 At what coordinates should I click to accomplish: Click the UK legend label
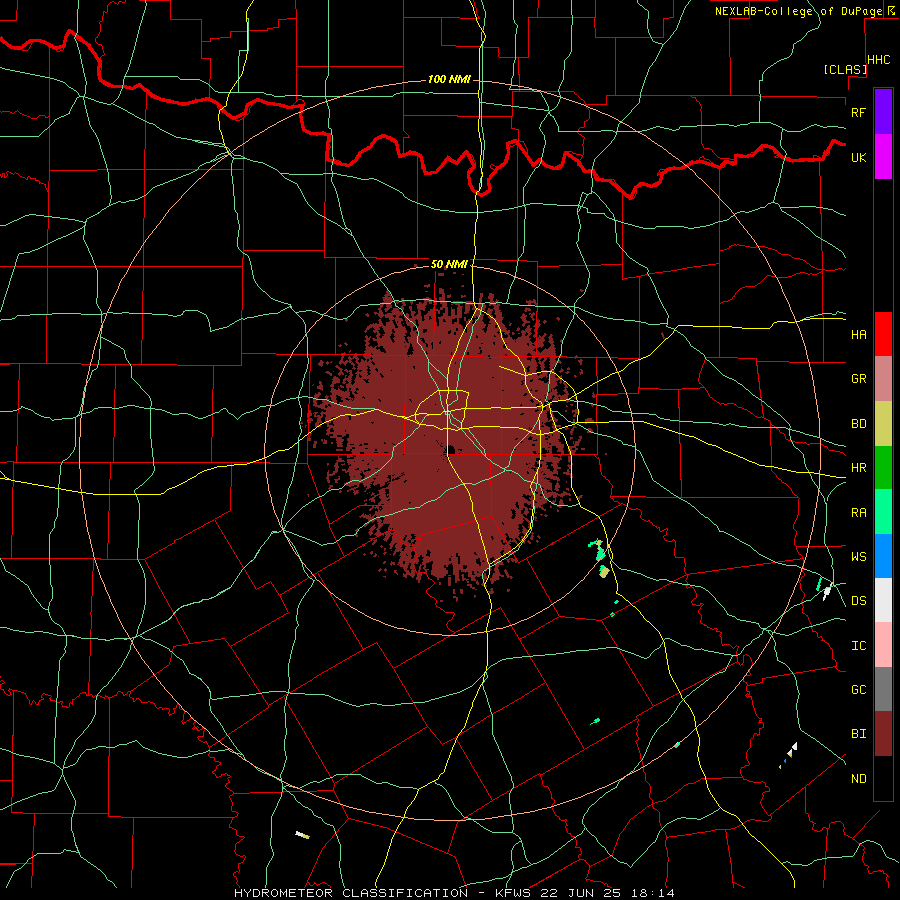click(859, 157)
